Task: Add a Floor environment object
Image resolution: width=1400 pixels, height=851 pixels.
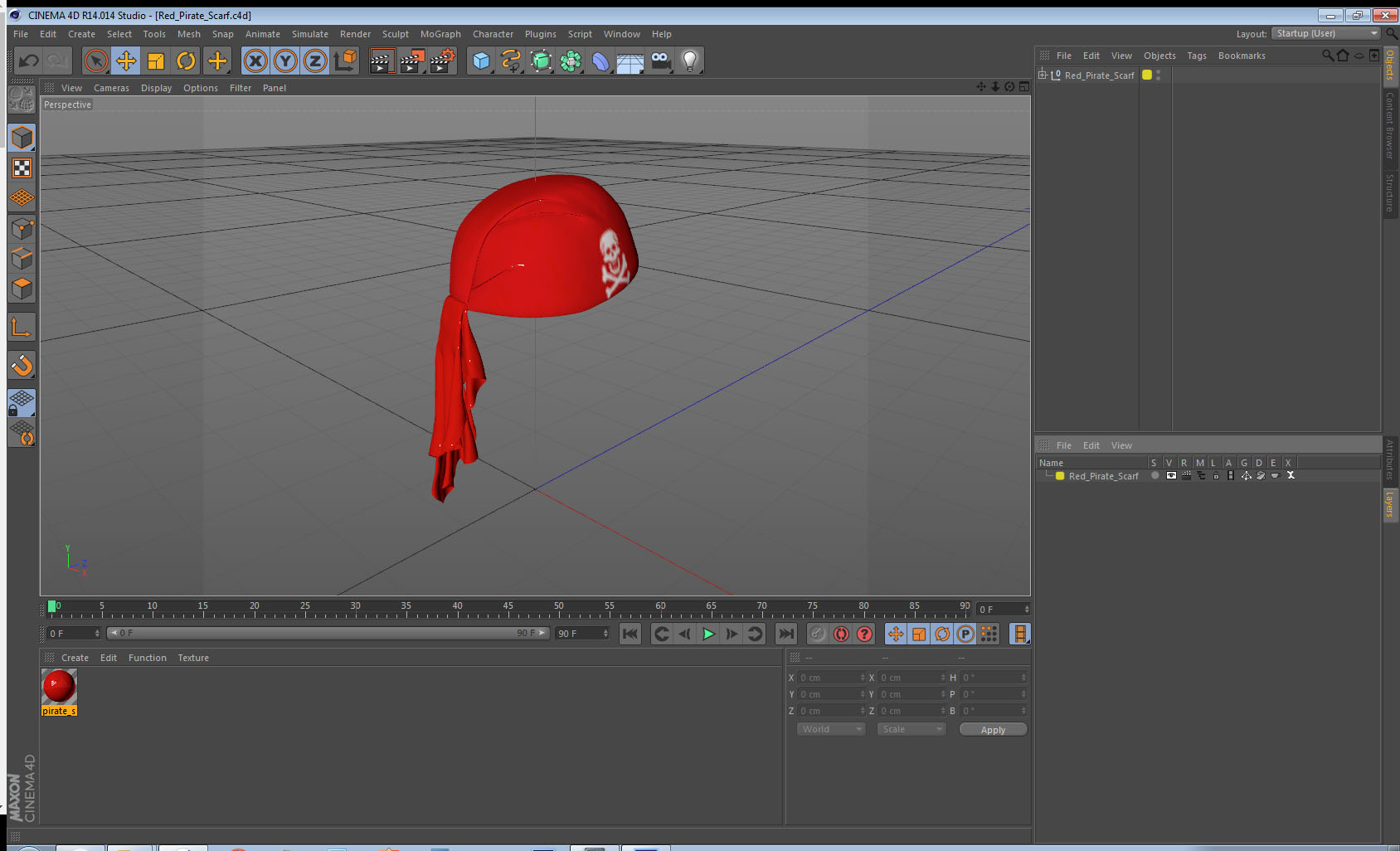Action: click(x=630, y=62)
